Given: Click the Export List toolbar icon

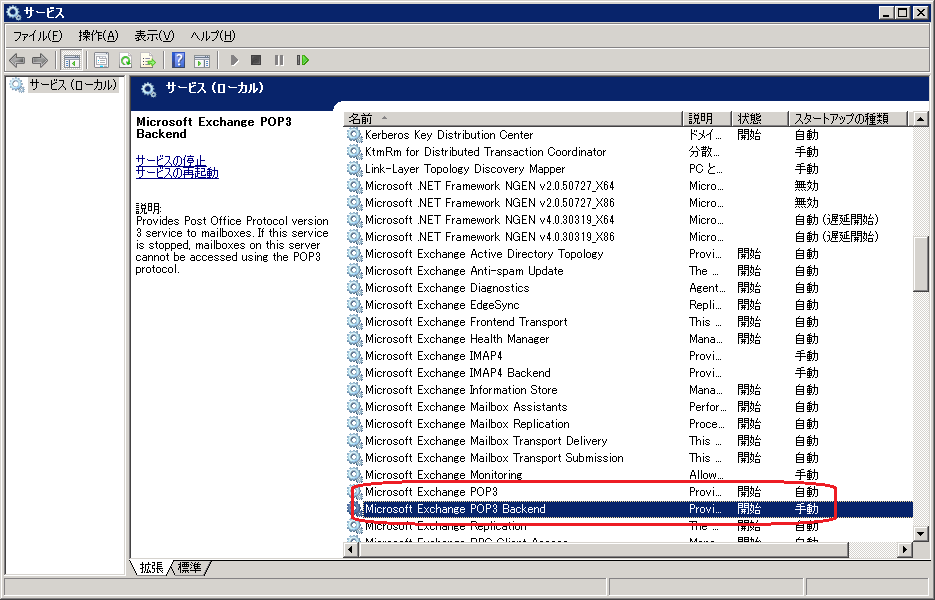Looking at the screenshot, I should [148, 60].
